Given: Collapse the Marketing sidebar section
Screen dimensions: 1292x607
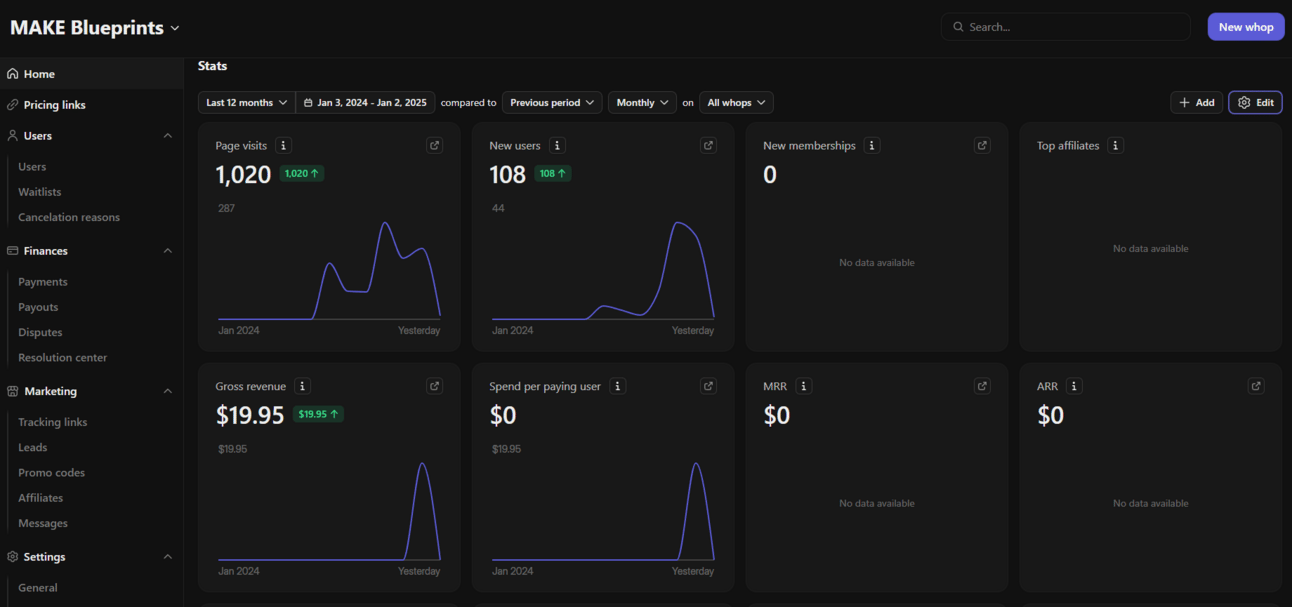Looking at the screenshot, I should 167,391.
